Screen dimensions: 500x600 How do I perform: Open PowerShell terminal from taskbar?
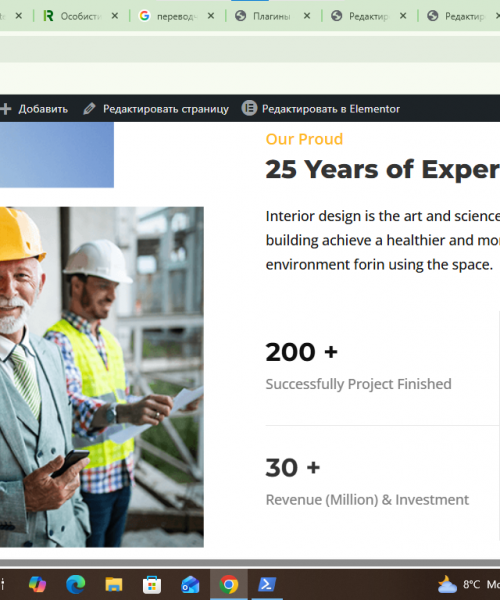[x=267, y=584]
